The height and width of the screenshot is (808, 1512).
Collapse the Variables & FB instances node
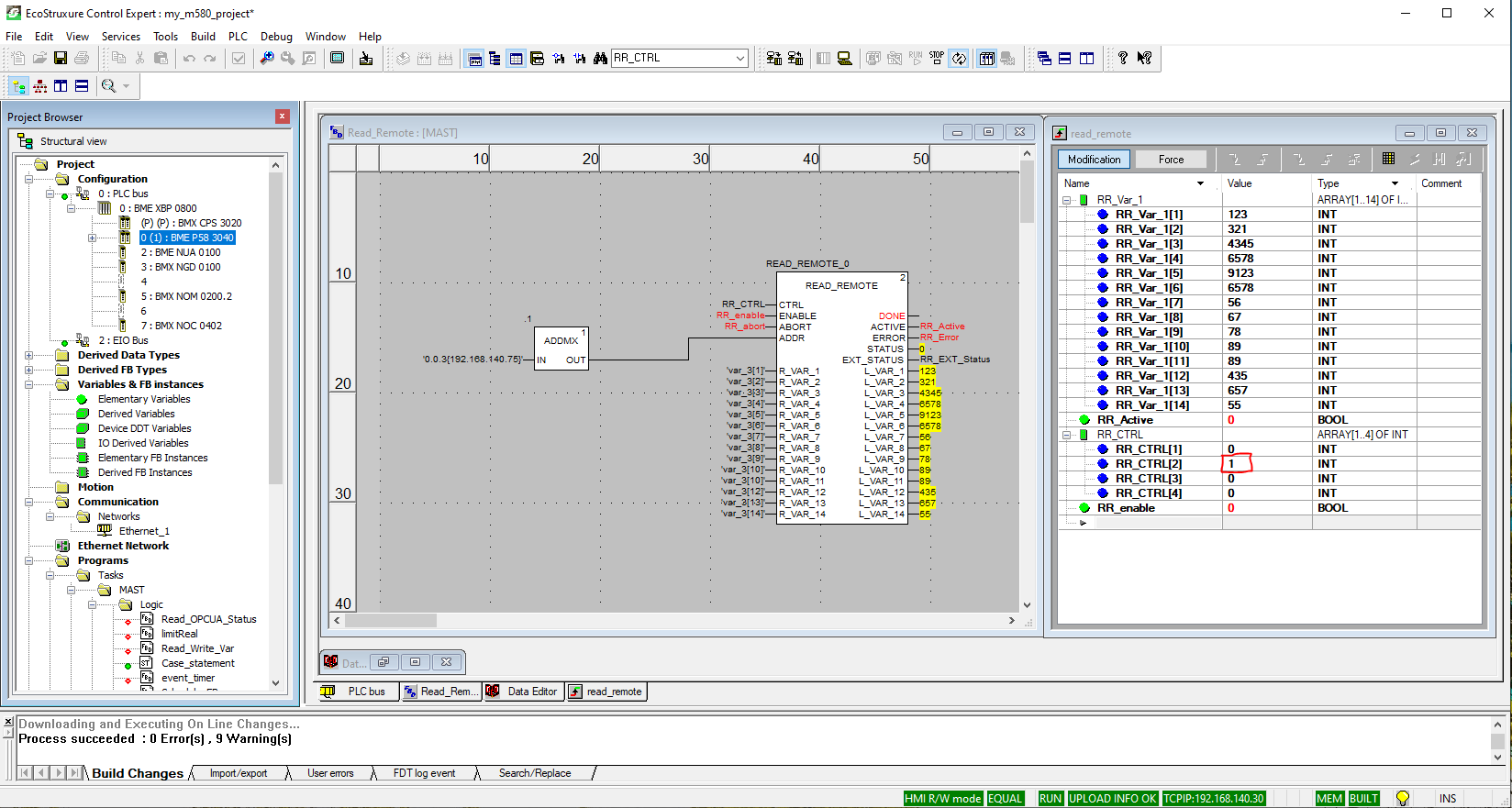(28, 384)
